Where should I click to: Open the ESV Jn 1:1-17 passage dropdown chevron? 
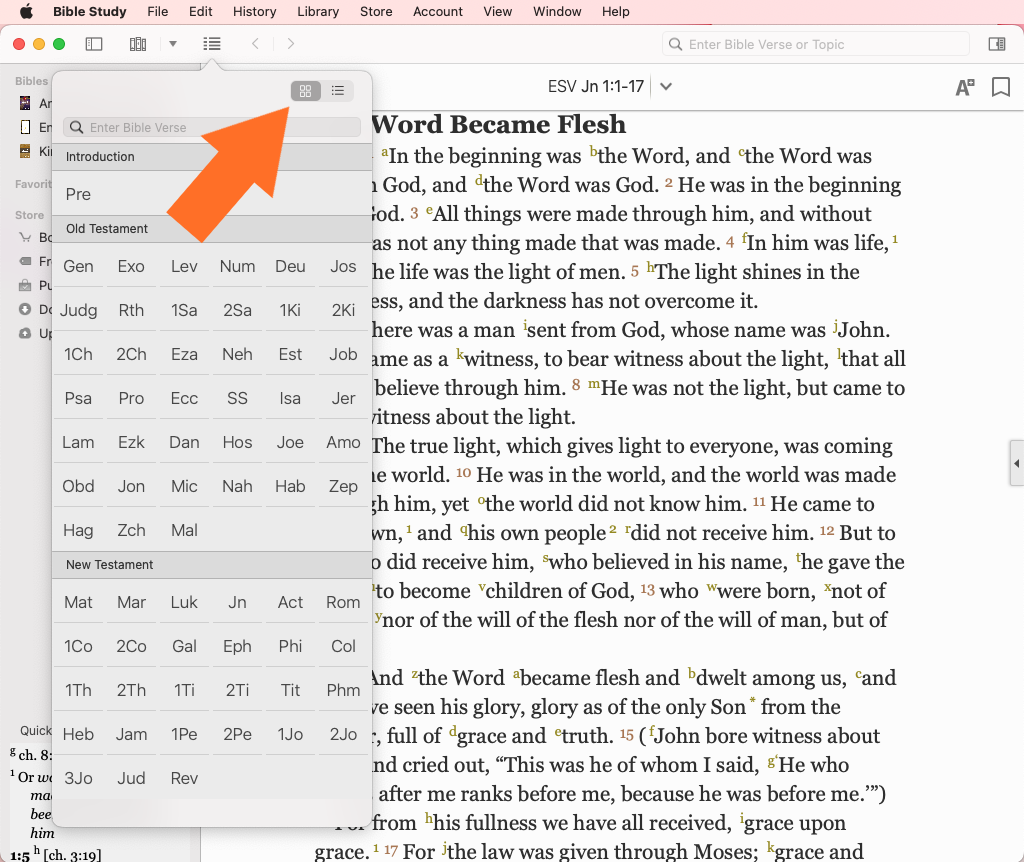click(x=665, y=86)
